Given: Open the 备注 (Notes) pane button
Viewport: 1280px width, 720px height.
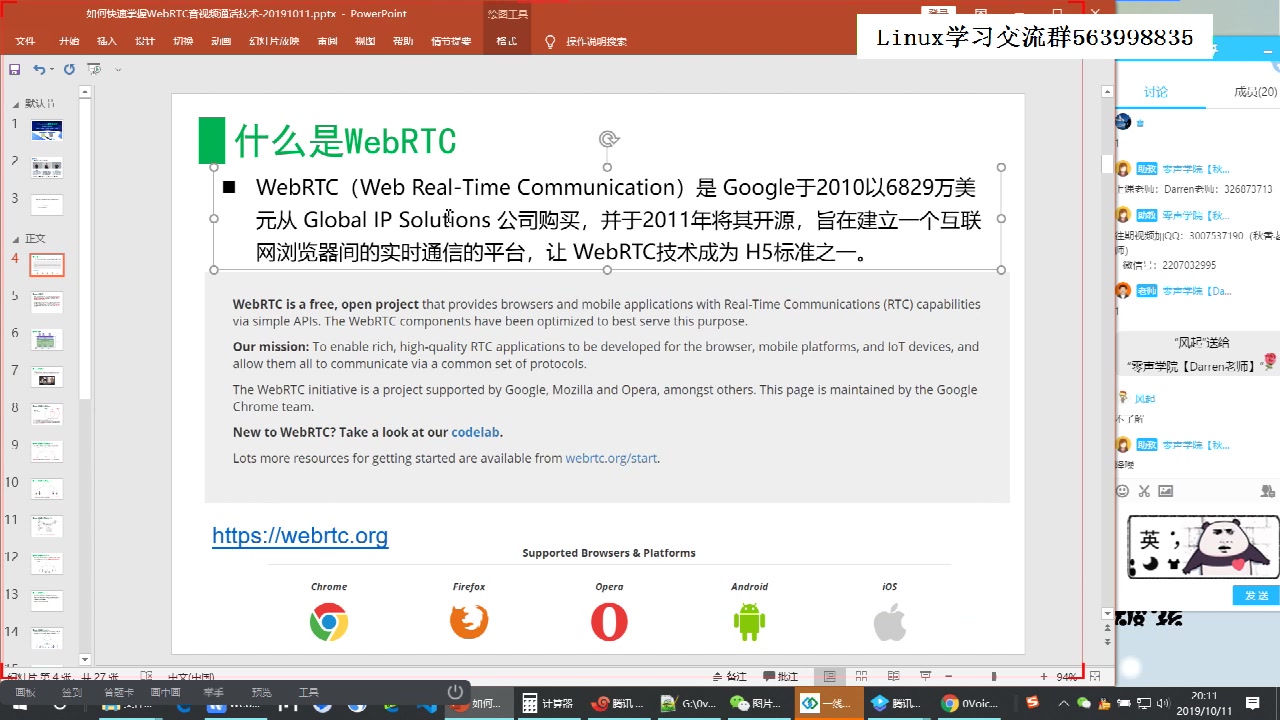Looking at the screenshot, I should pyautogui.click(x=729, y=677).
